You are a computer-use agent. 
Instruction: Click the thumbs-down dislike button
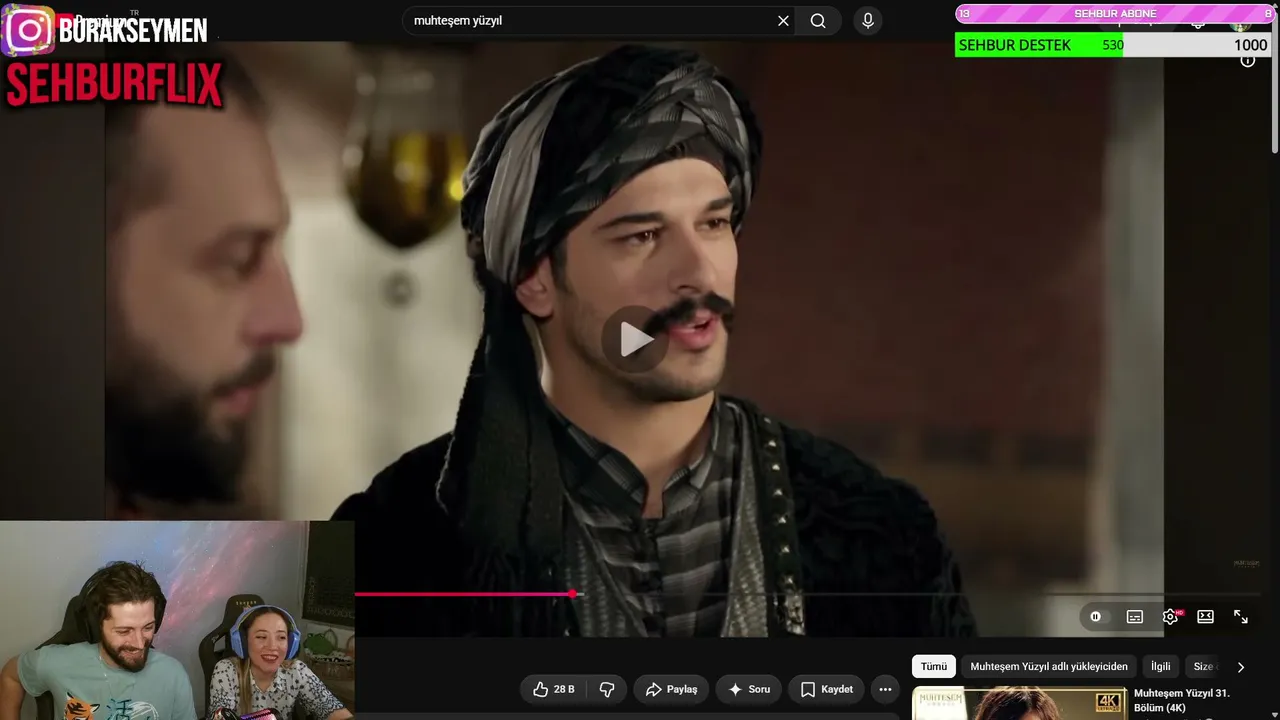pyautogui.click(x=606, y=689)
